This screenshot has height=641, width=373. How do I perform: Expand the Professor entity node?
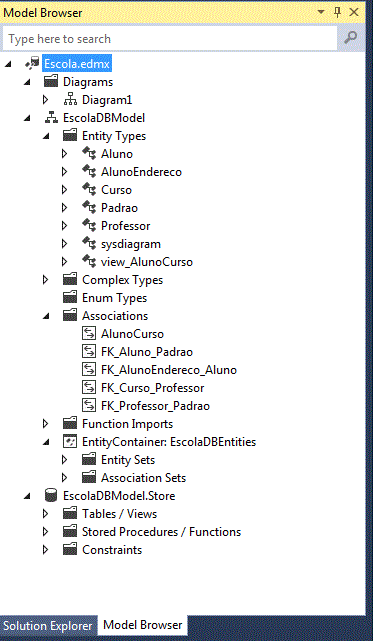(64, 226)
